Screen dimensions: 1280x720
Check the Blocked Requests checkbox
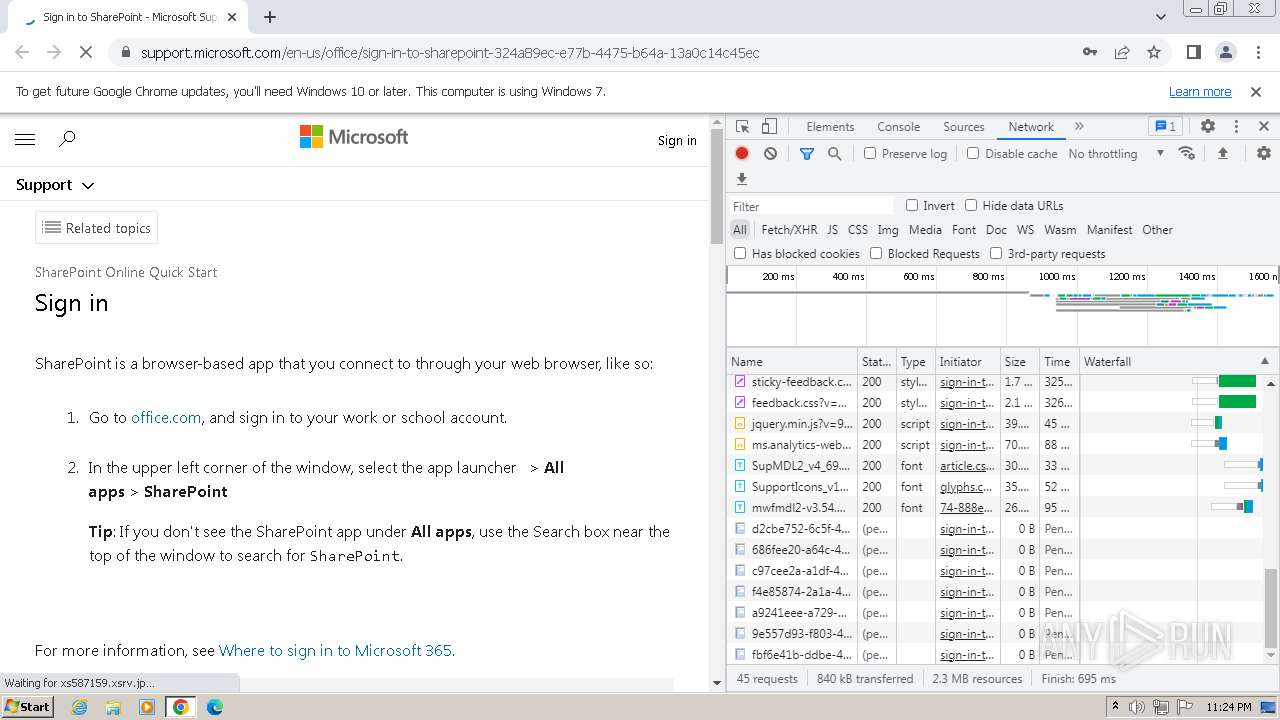[876, 254]
